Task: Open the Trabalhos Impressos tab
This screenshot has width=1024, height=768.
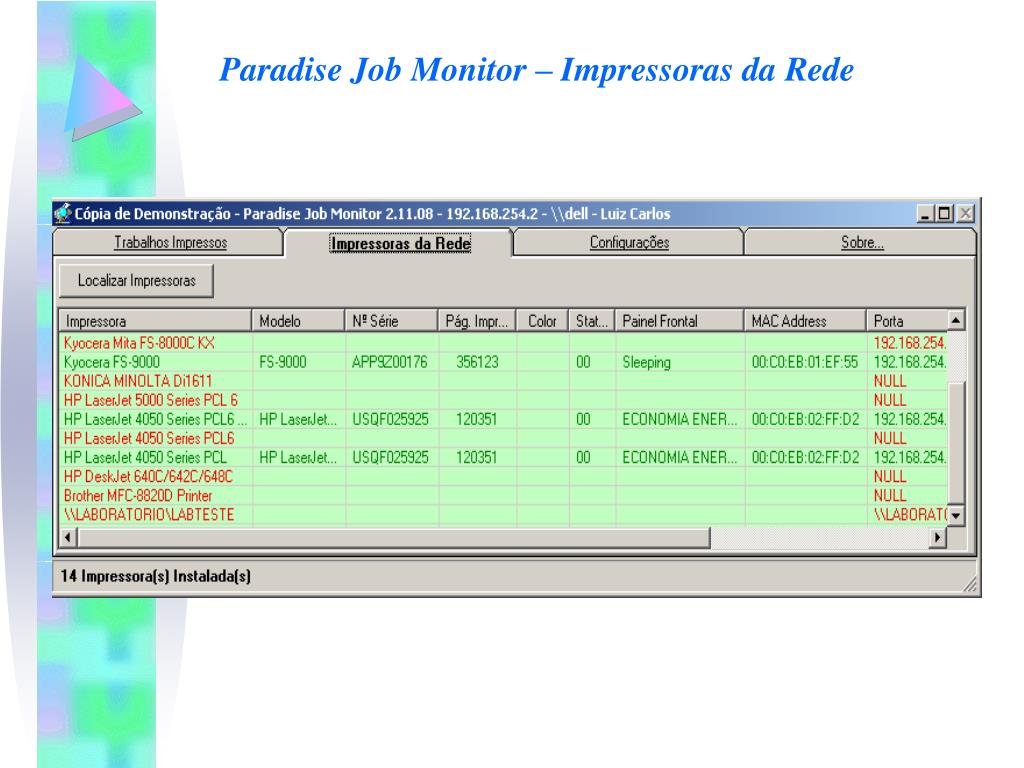Action: pyautogui.click(x=170, y=242)
